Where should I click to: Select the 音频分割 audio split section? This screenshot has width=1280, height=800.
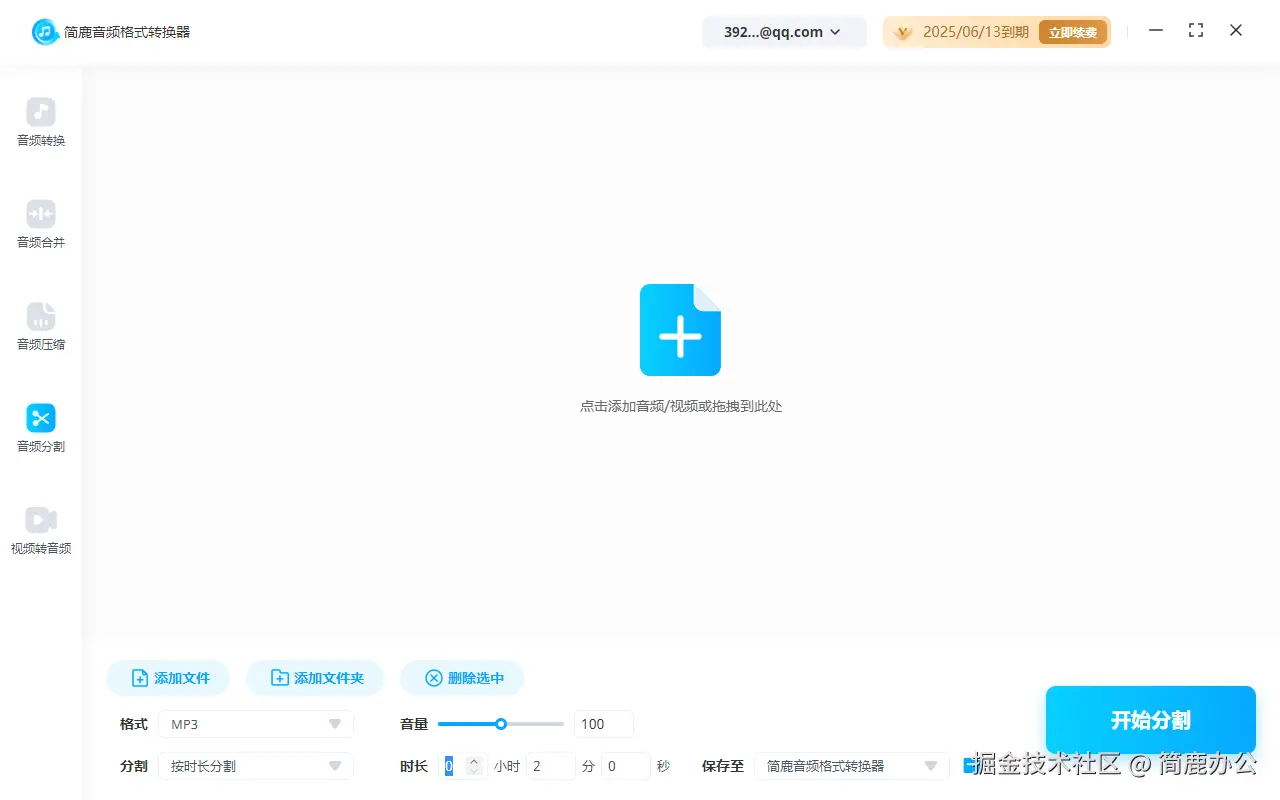(x=41, y=429)
